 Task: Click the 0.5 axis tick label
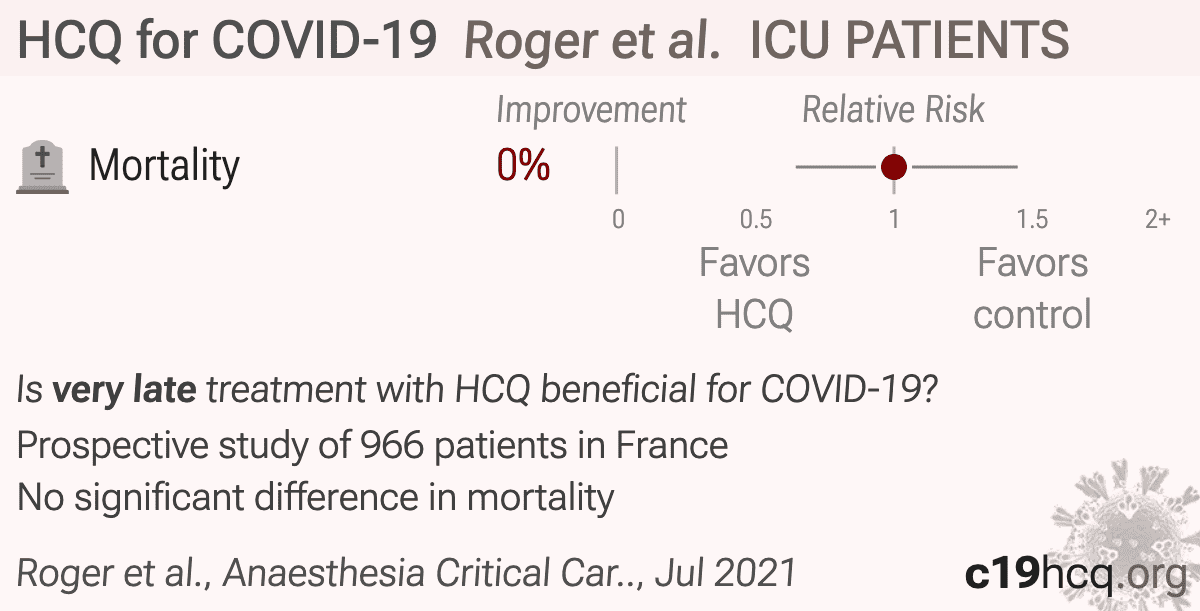pyautogui.click(x=756, y=219)
